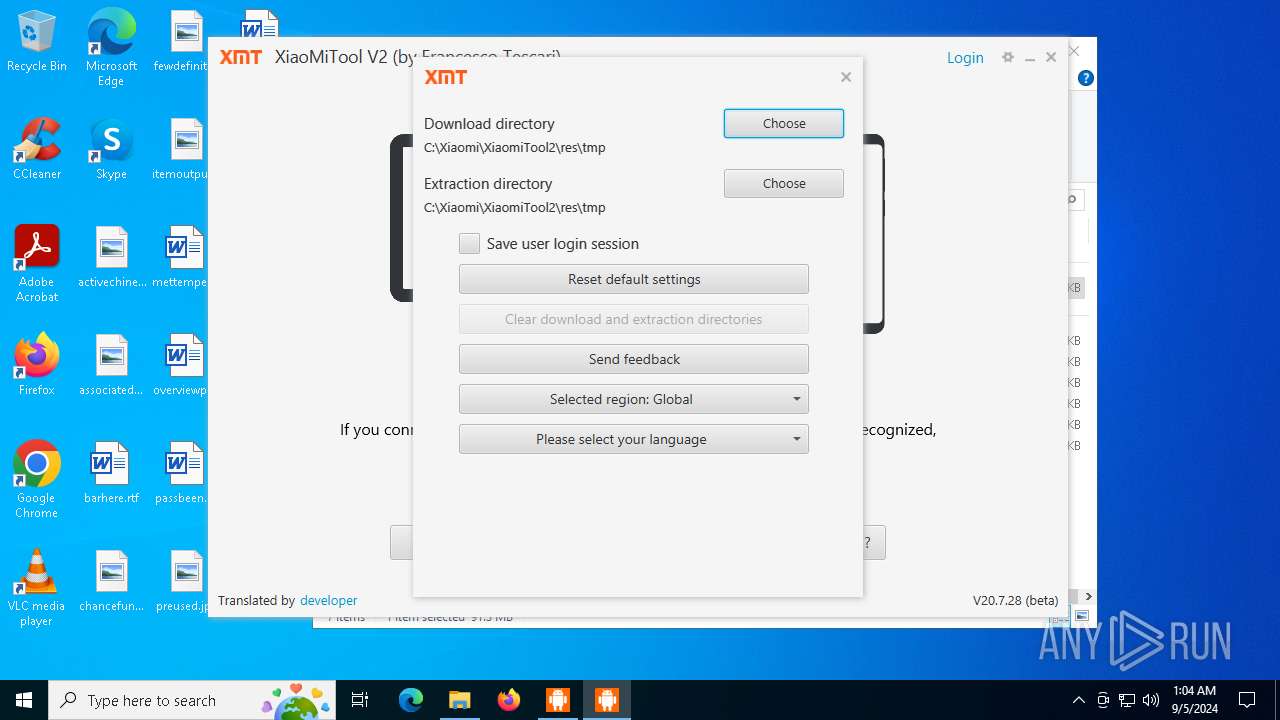Select the chancefun desktop file
Screen dimensions: 1280x720
(x=111, y=581)
